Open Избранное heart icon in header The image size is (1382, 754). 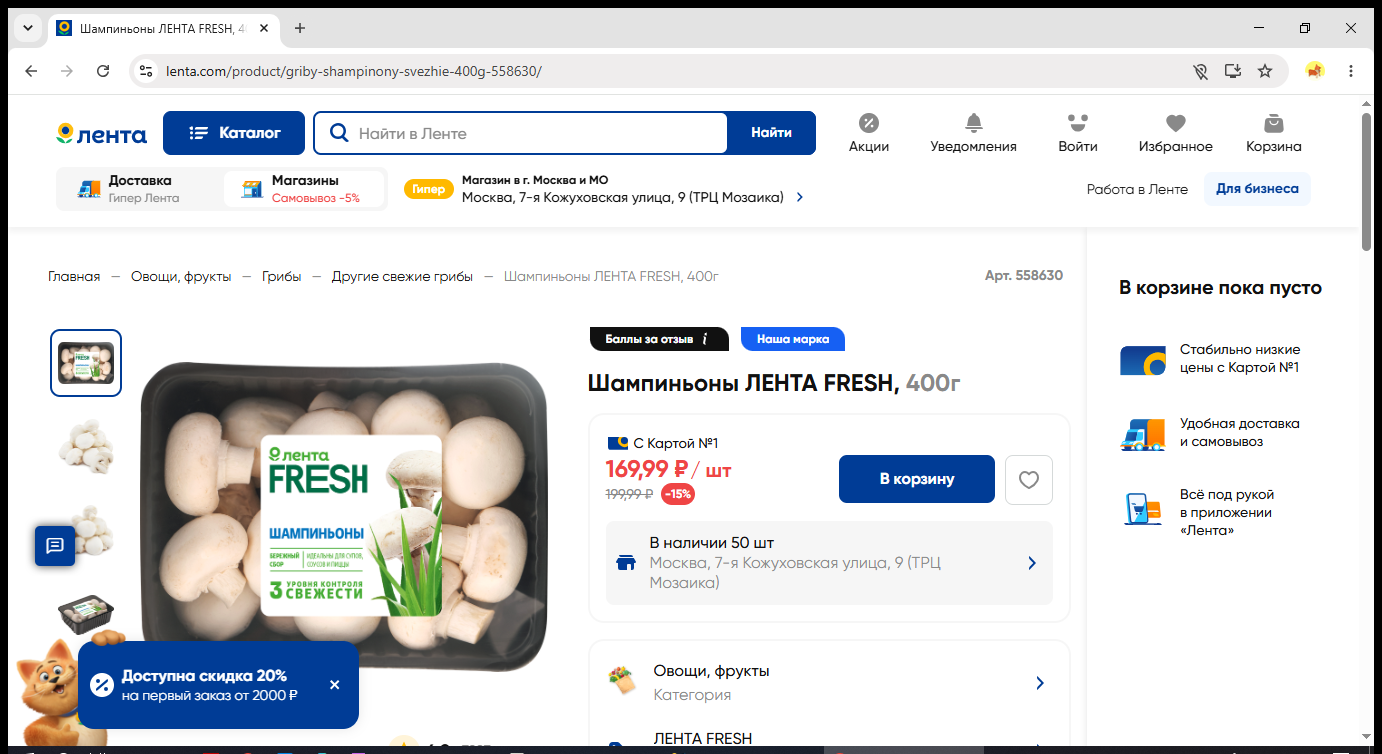point(1175,133)
